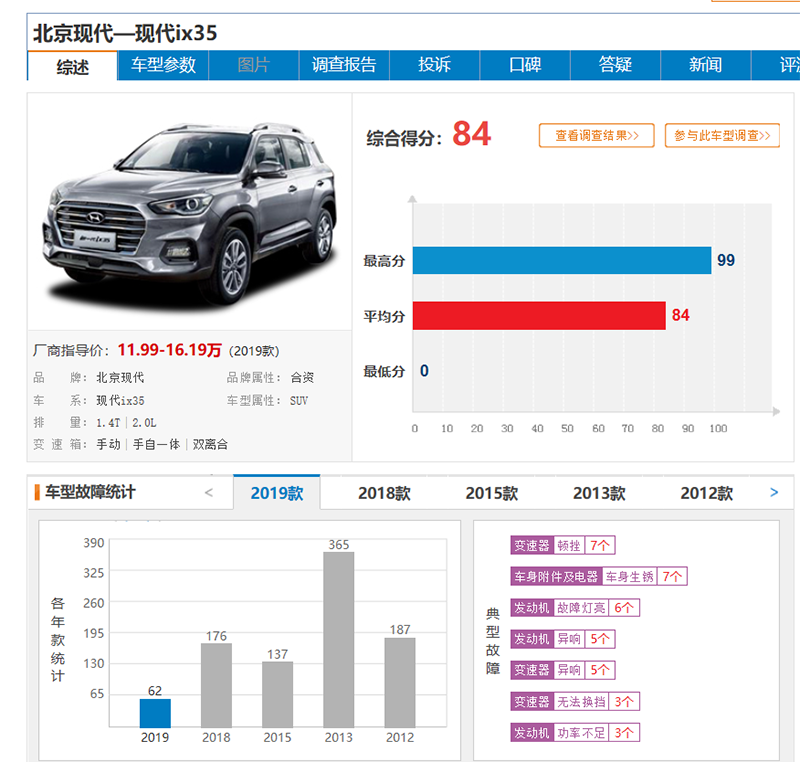Open the 发动机 功率不足 3个 fault tag
This screenshot has width=800, height=762.
tap(575, 732)
